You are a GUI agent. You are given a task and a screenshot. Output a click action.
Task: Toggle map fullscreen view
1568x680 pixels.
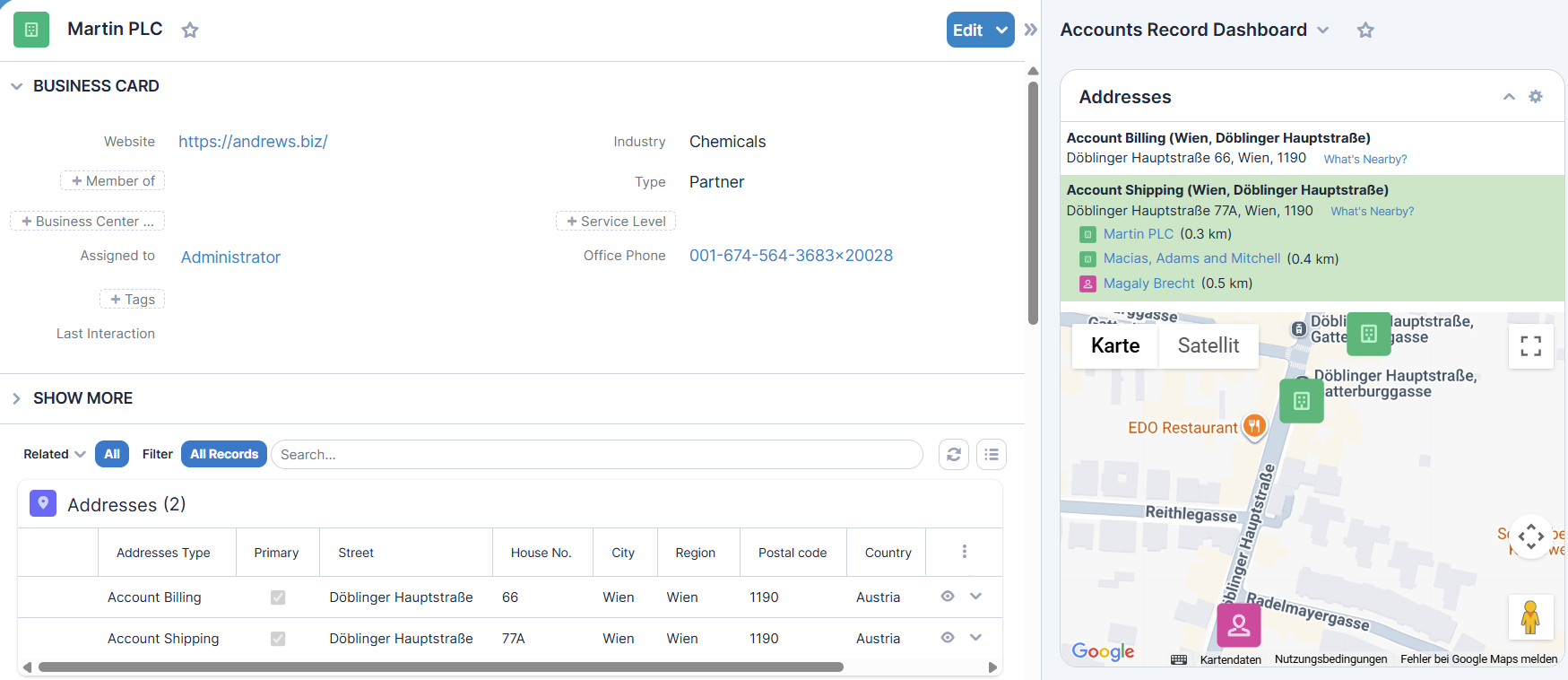tap(1531, 345)
